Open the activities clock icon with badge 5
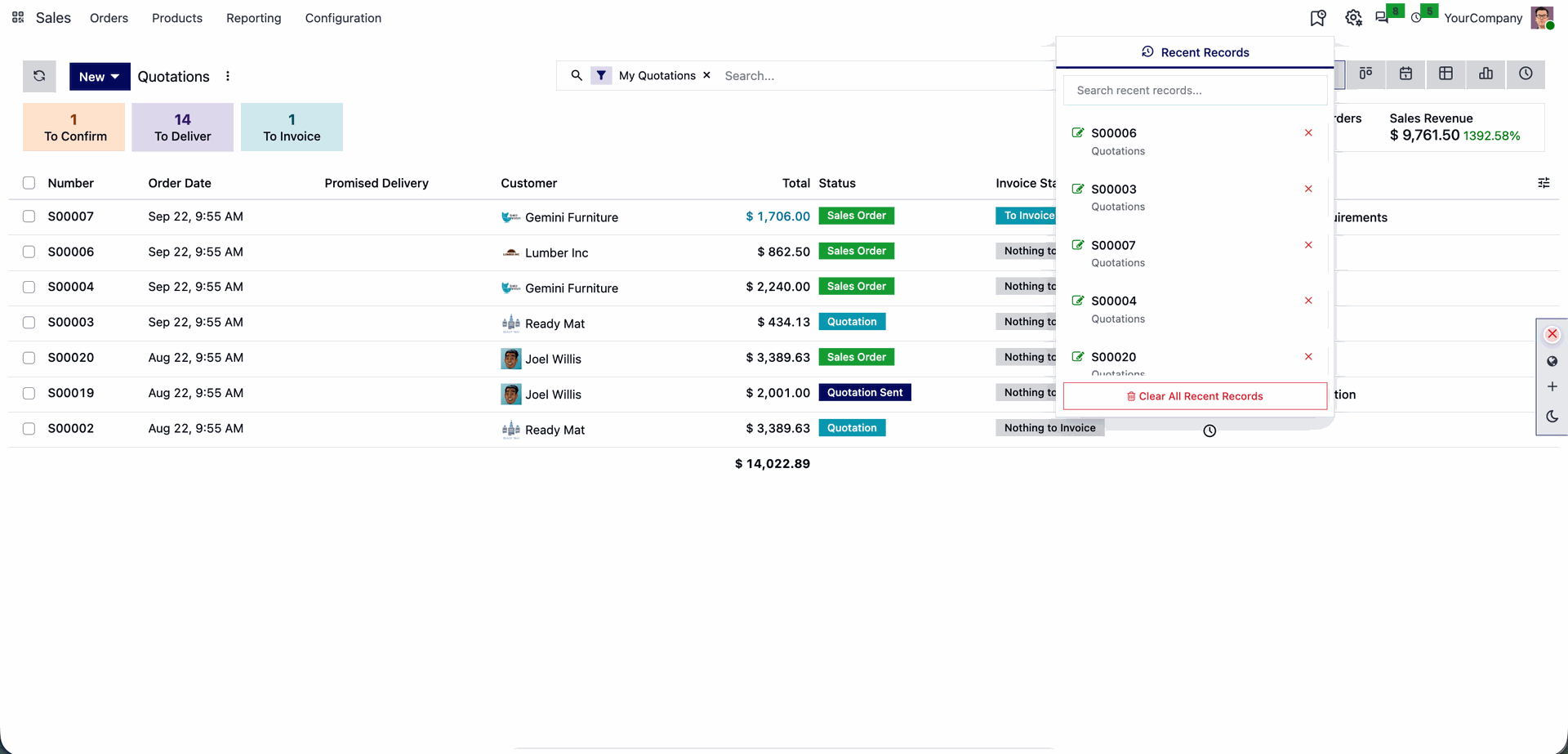The image size is (1568, 754). tap(1416, 17)
